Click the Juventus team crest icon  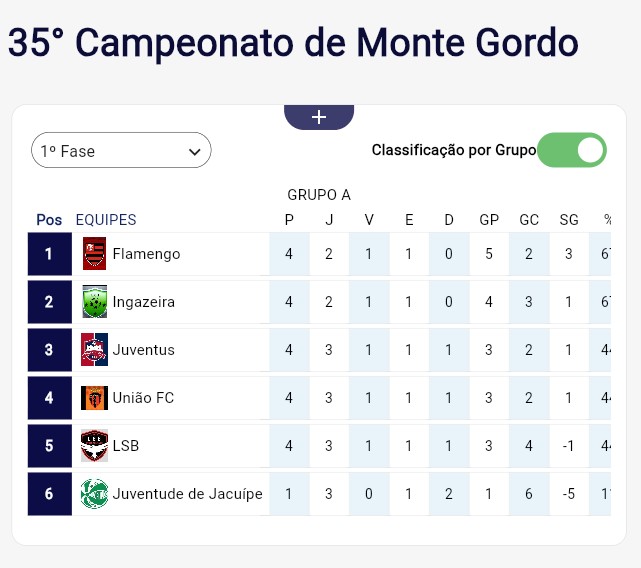coord(94,350)
